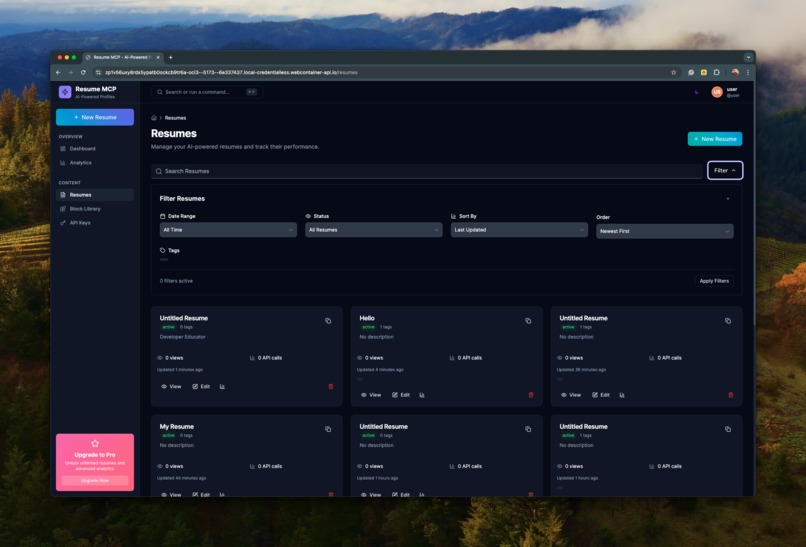
Task: Select the Resume MCP browser tab
Action: click(x=121, y=58)
